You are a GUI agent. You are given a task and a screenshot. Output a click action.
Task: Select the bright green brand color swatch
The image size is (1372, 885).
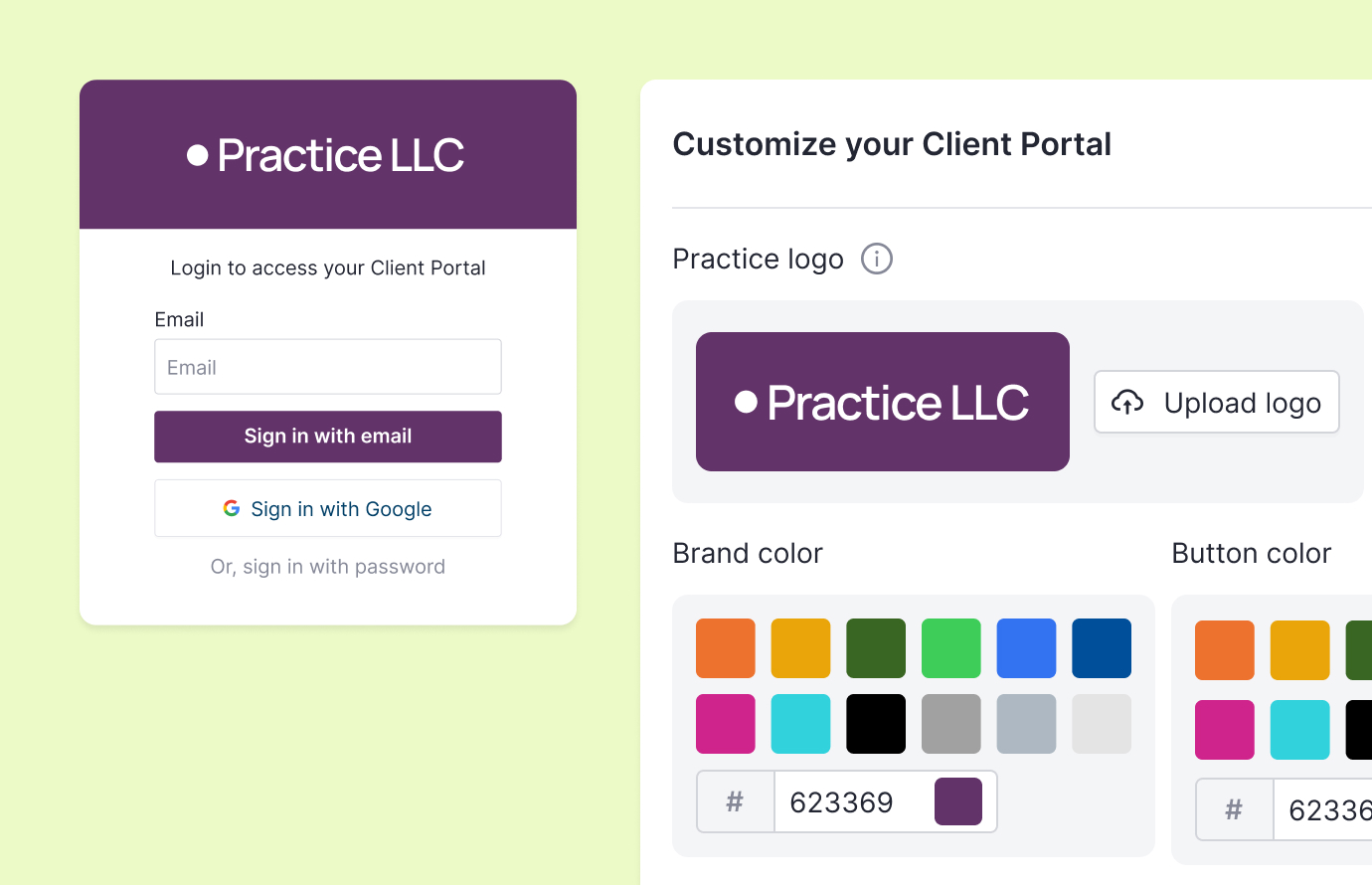coord(951,647)
